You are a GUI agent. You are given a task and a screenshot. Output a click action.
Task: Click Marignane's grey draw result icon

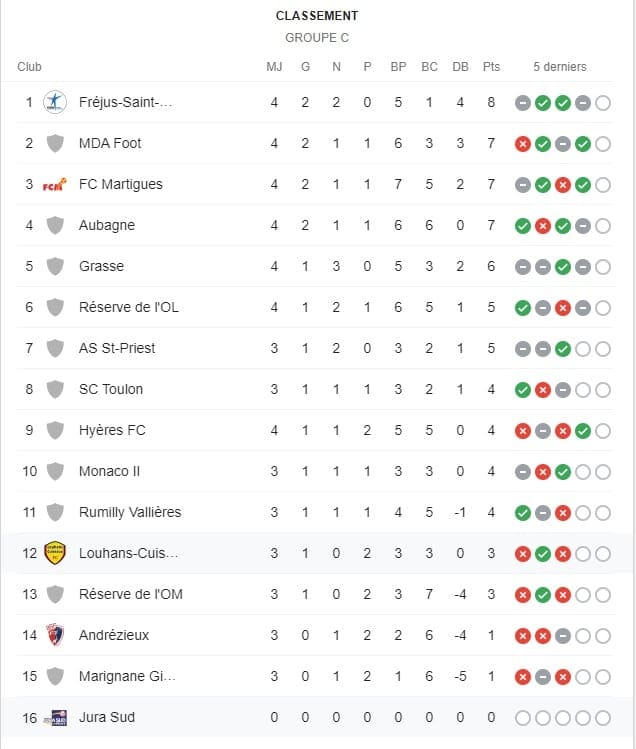pyautogui.click(x=543, y=677)
